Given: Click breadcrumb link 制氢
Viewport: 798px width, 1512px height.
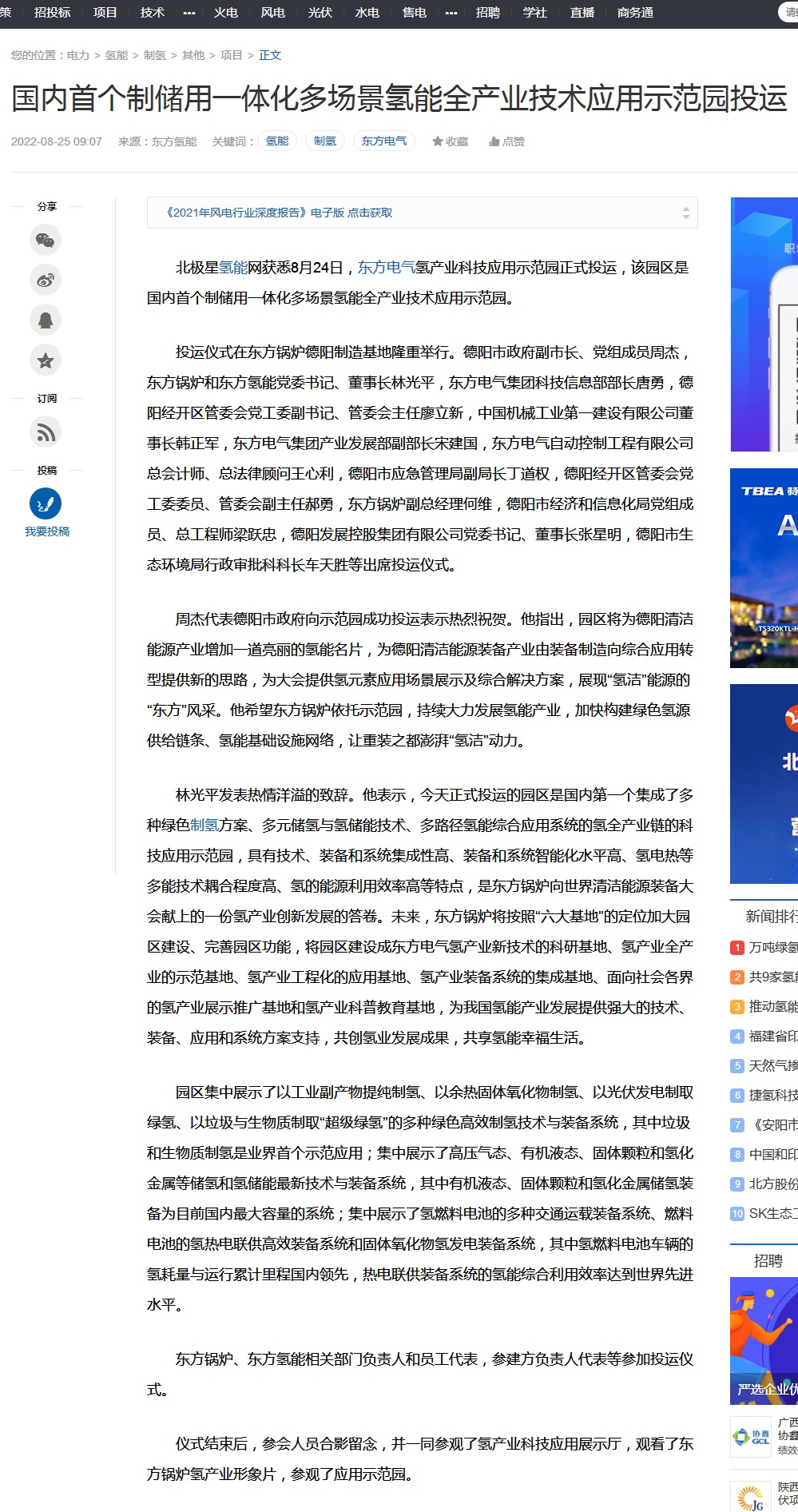Looking at the screenshot, I should (155, 55).
